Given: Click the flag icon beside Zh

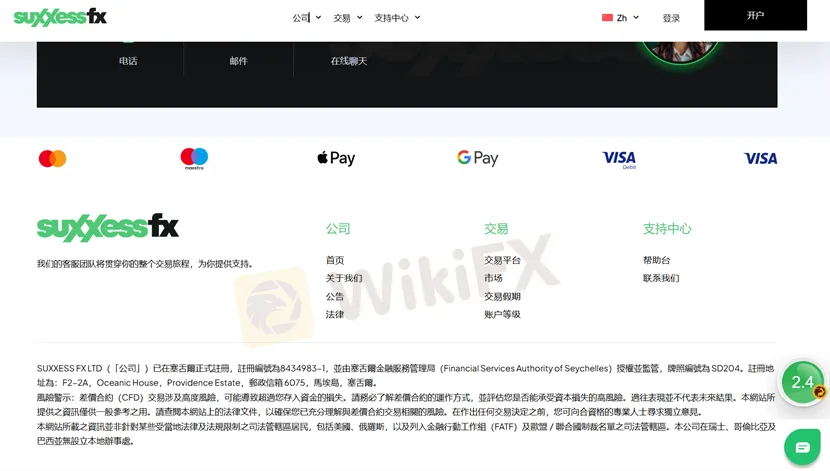Looking at the screenshot, I should tap(607, 17).
